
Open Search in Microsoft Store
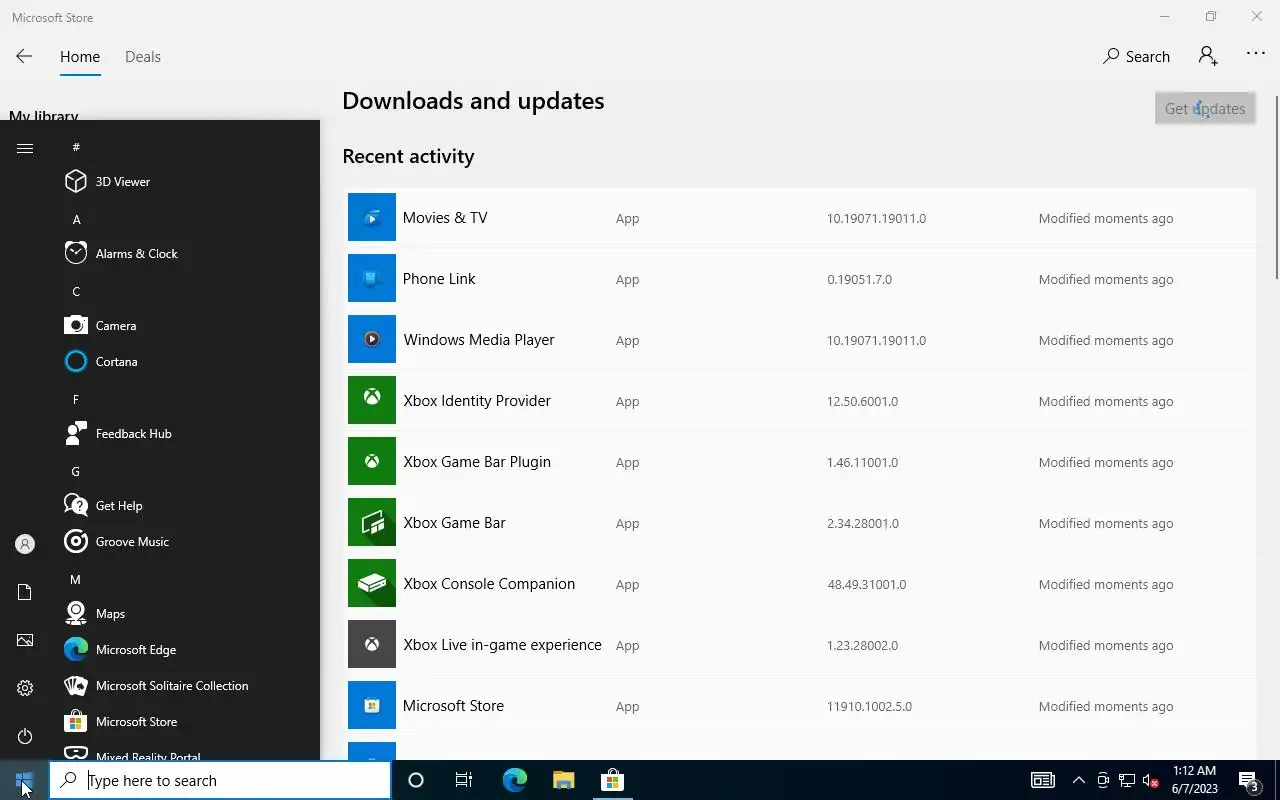pos(1136,57)
